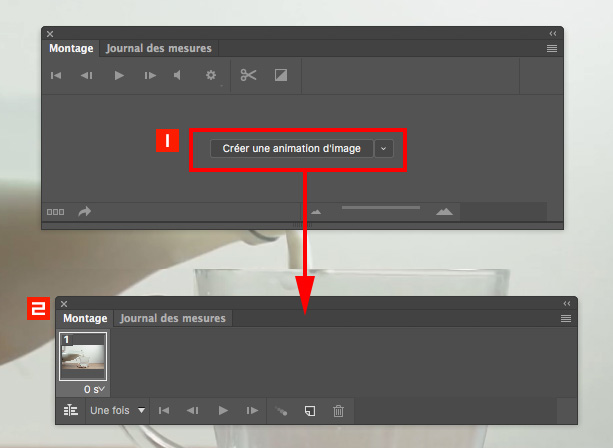Select first frame in lower panel
This screenshot has width=613, height=448.
point(164,410)
